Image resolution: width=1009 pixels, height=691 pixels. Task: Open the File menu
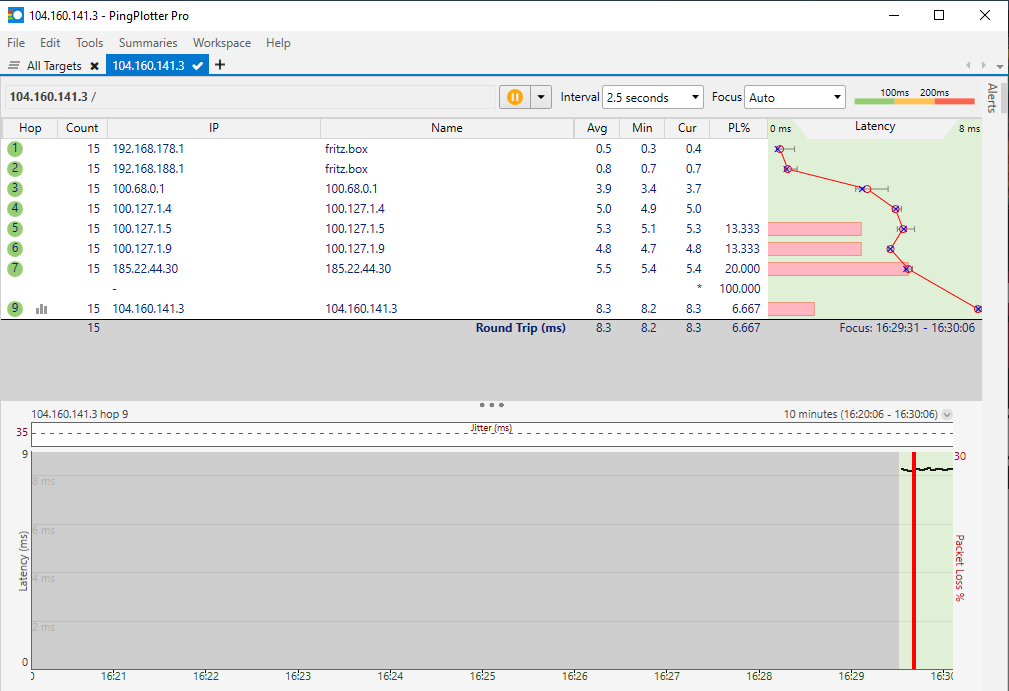pyautogui.click(x=16, y=42)
